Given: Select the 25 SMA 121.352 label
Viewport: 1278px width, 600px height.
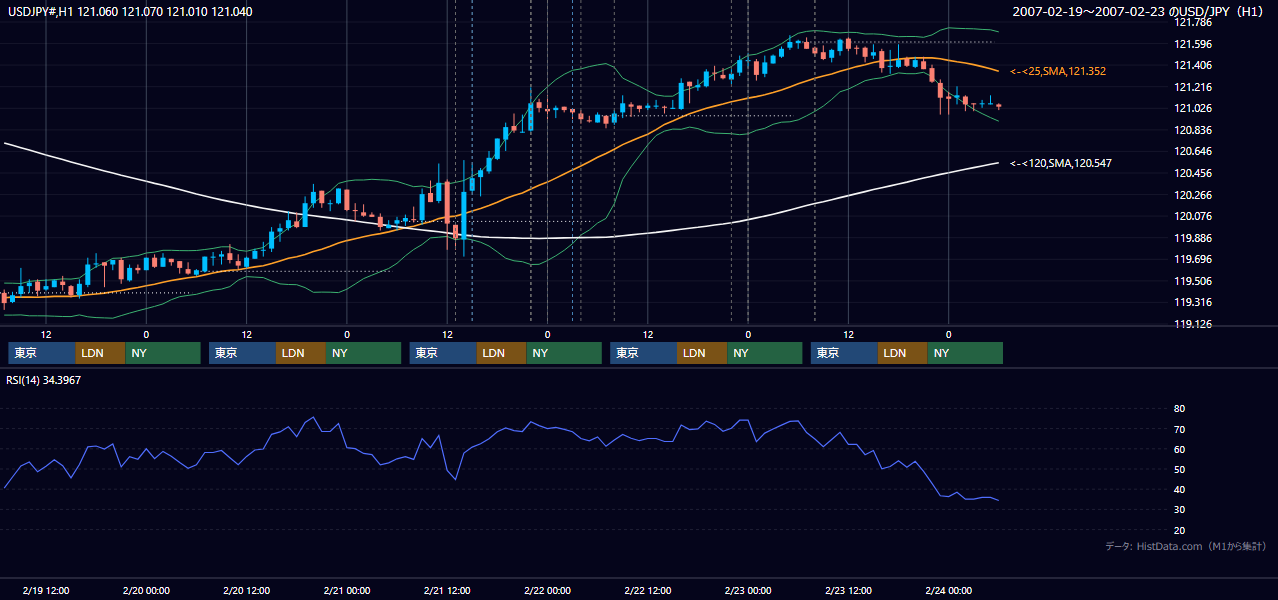Looking at the screenshot, I should (1058, 72).
